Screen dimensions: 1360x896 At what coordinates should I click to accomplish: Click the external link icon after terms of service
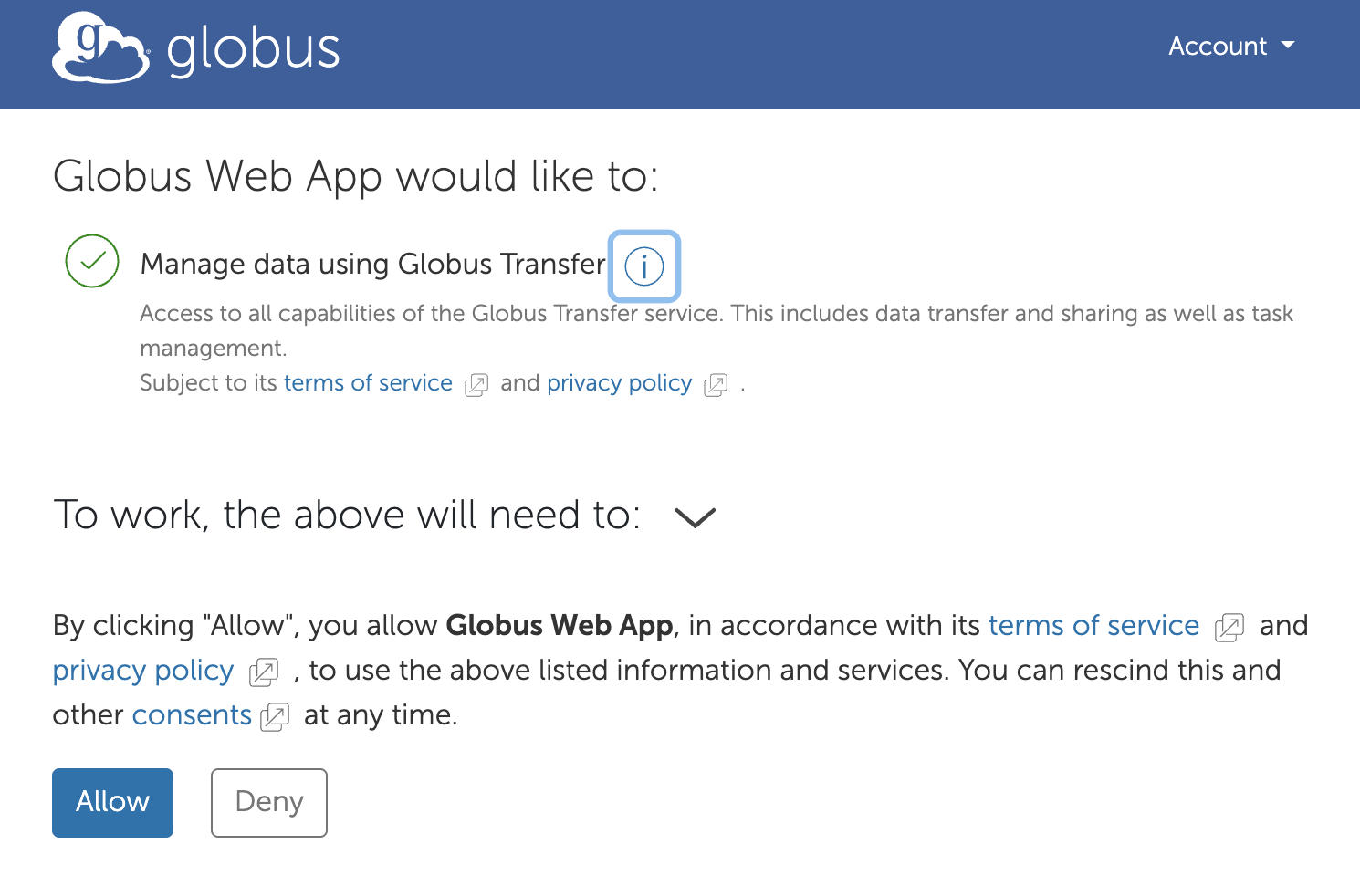pyautogui.click(x=476, y=385)
